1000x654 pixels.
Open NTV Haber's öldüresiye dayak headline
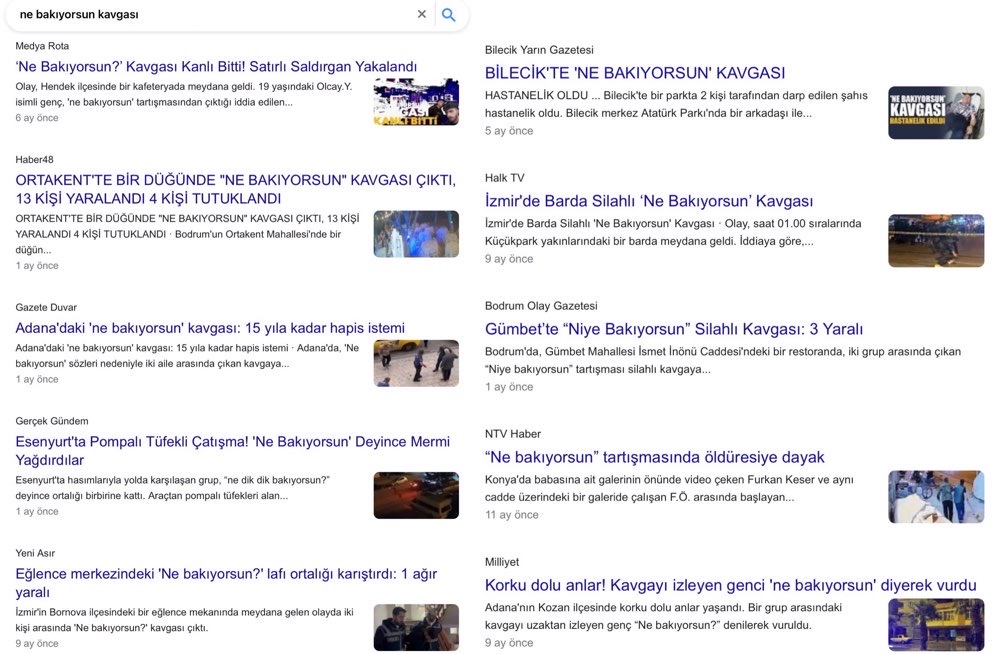tap(655, 457)
